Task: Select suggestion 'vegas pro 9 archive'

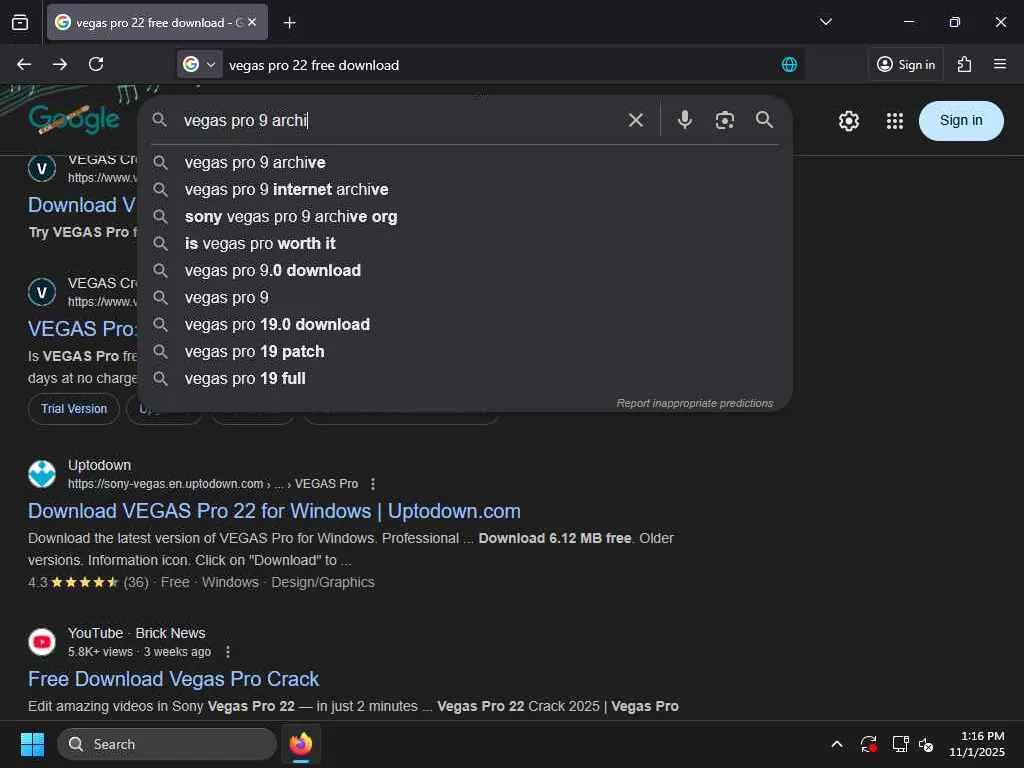Action: click(465, 163)
